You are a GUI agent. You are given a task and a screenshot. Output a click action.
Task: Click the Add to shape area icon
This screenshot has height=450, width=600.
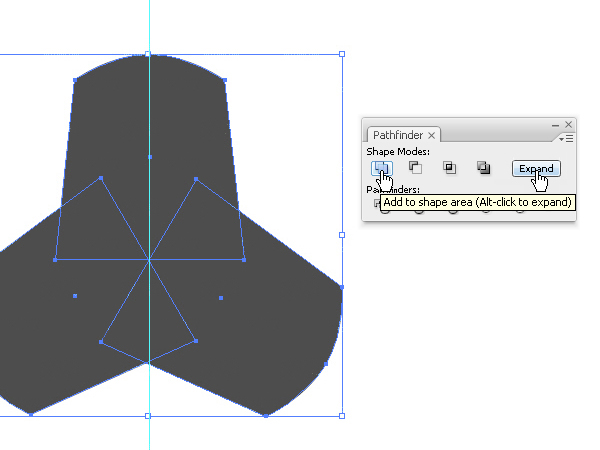(381, 168)
